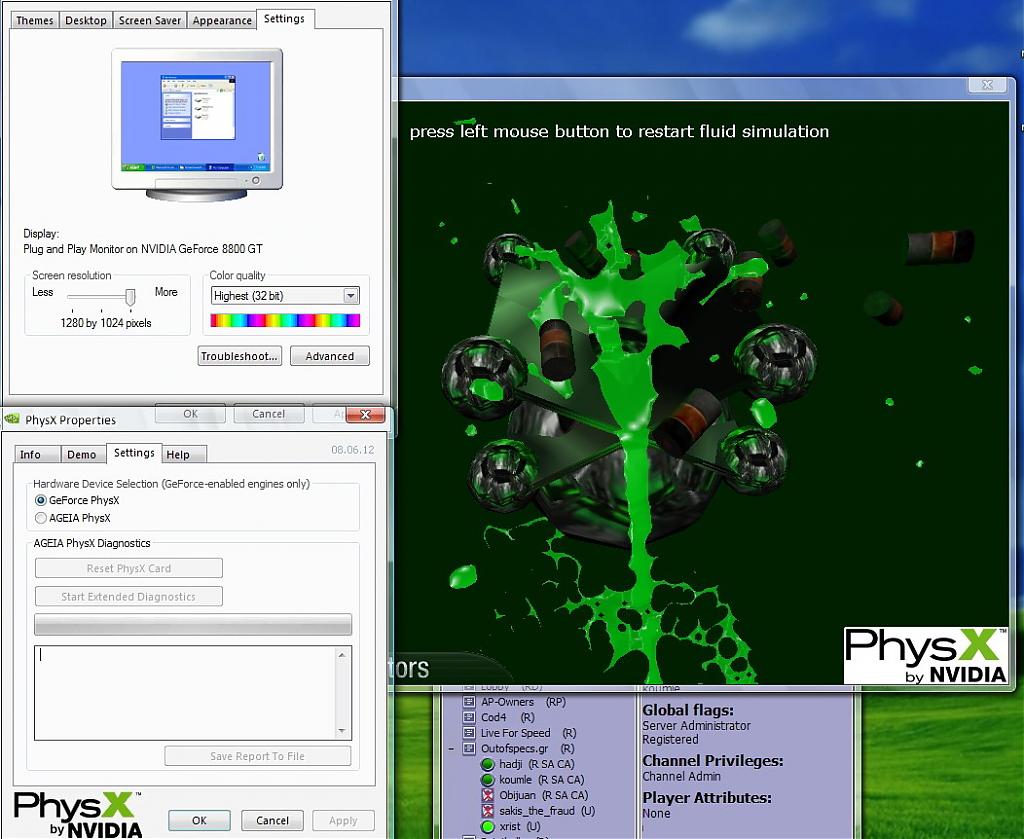Select user xrist in channel list

point(511,827)
